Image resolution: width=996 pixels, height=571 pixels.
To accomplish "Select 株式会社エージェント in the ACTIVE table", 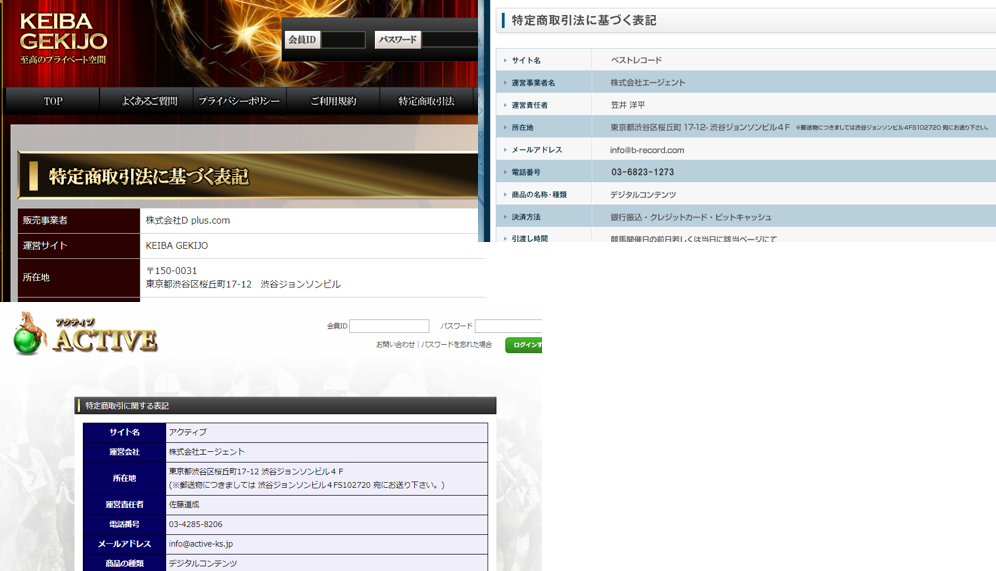I will click(206, 452).
